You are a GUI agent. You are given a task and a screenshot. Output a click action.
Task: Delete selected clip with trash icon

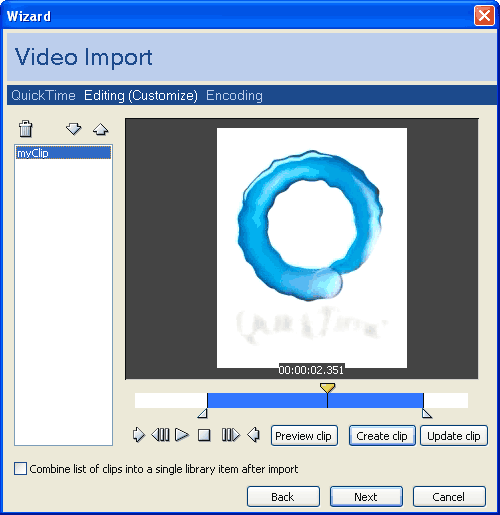(x=26, y=129)
